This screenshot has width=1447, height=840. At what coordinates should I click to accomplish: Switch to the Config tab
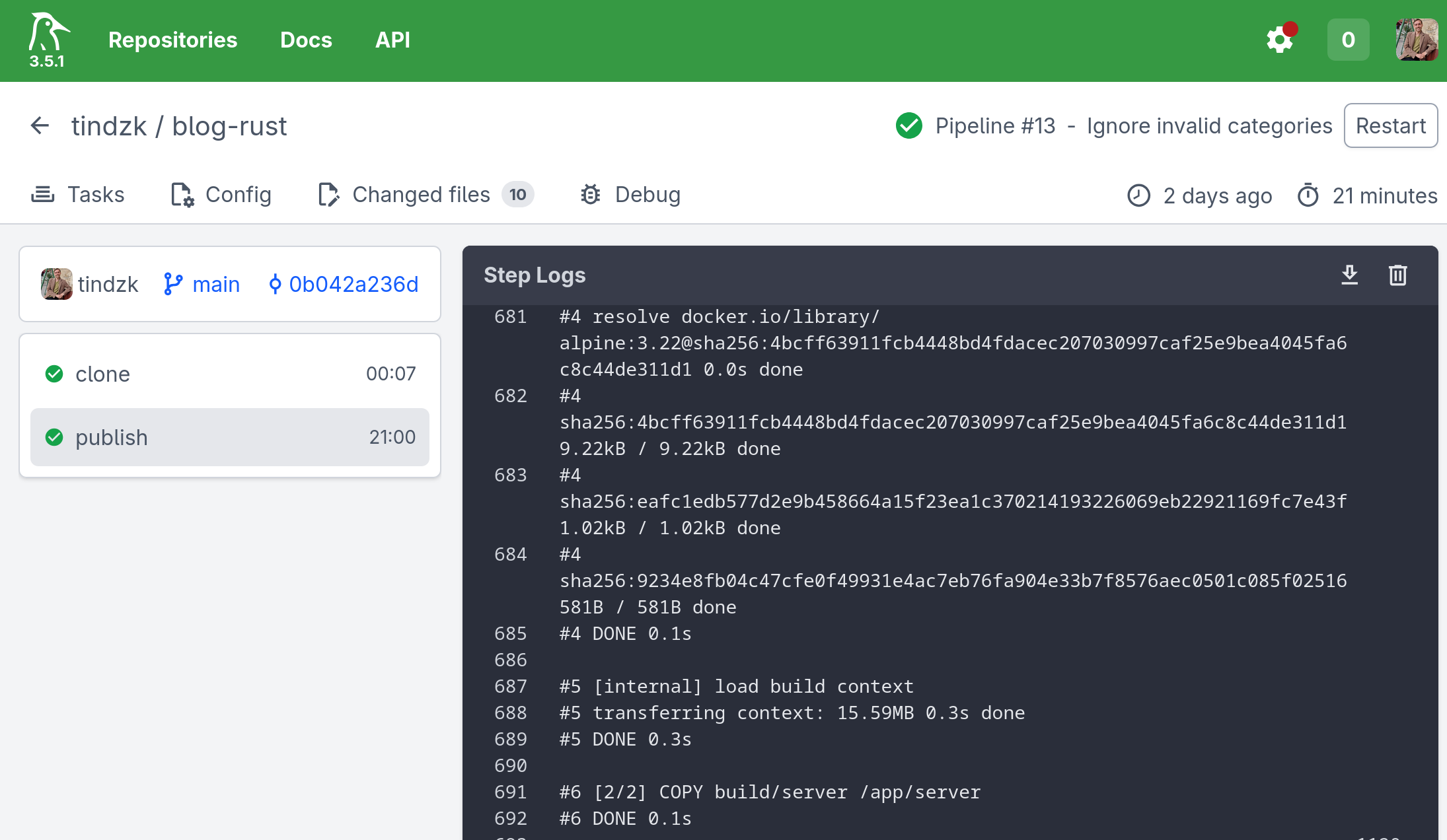click(221, 195)
